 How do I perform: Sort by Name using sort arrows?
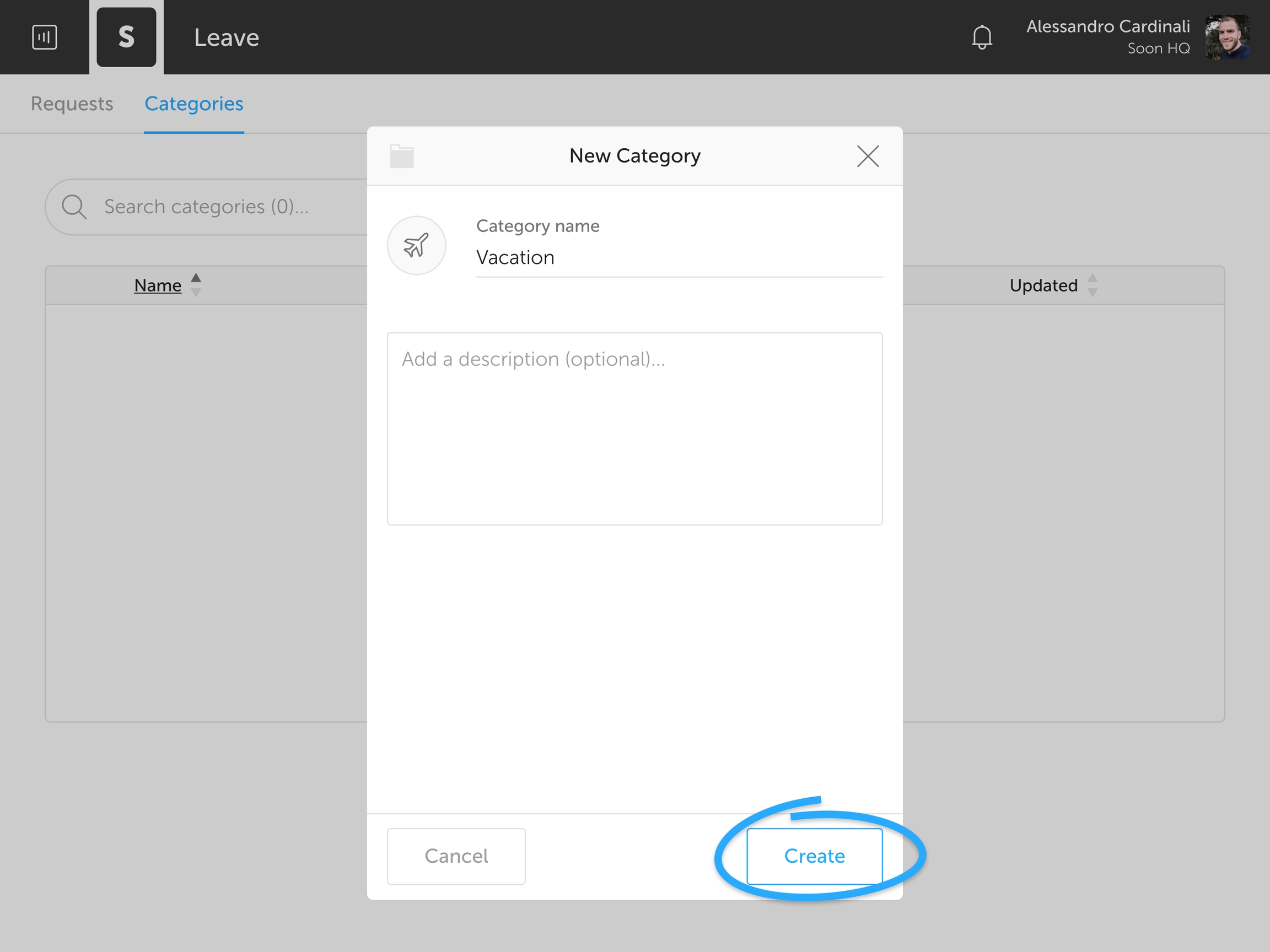pos(196,285)
